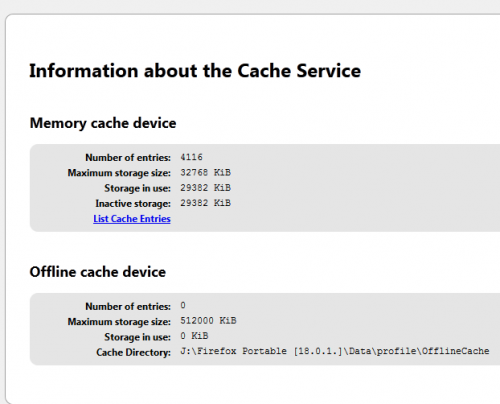Click the Information about the Cache Service heading
This screenshot has height=404, width=500.
click(195, 71)
